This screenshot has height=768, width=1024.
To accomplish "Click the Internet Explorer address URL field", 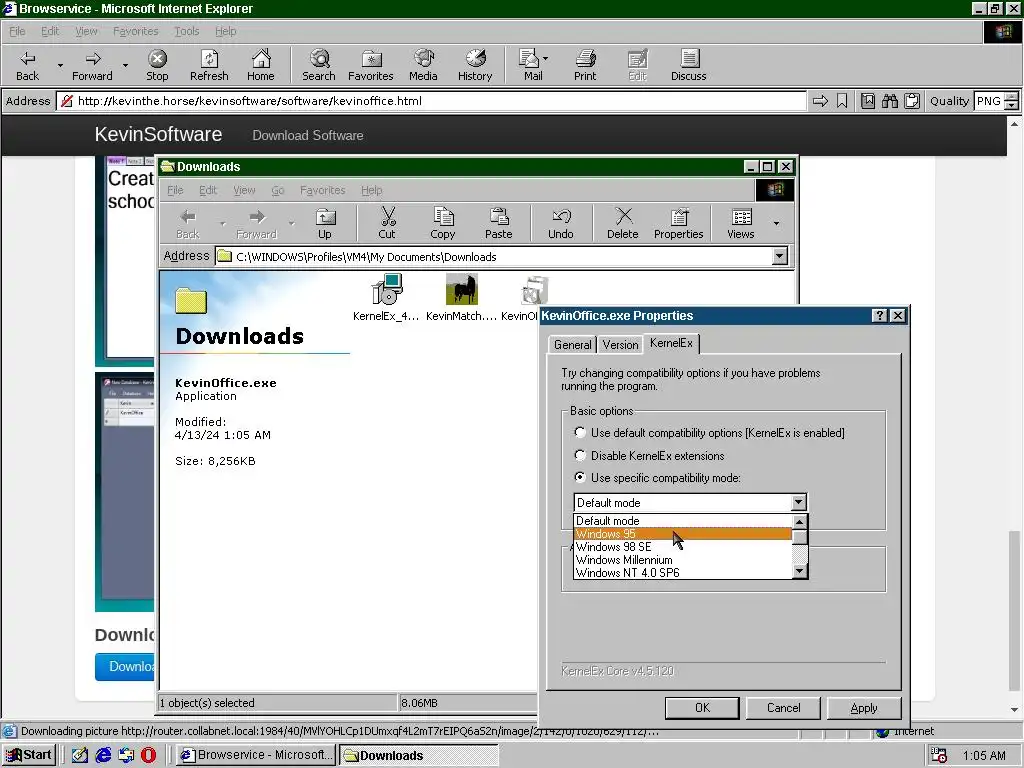I will [x=431, y=101].
